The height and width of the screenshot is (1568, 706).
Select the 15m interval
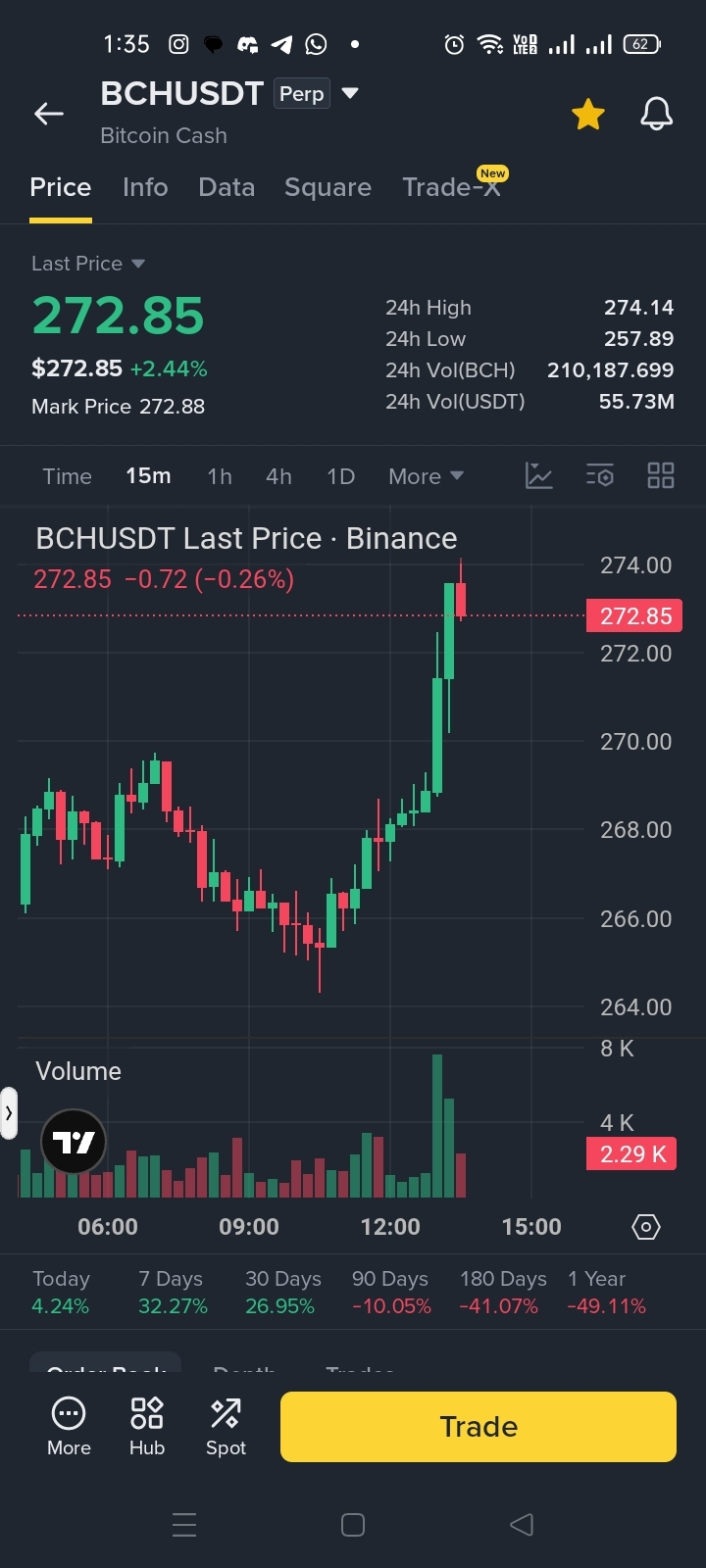pyautogui.click(x=148, y=476)
